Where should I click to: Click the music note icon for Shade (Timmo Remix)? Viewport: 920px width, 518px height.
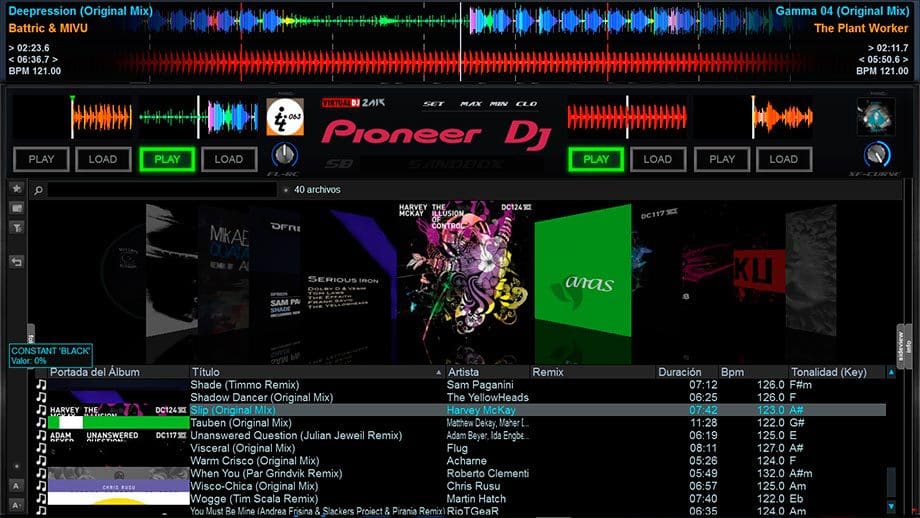[41, 384]
